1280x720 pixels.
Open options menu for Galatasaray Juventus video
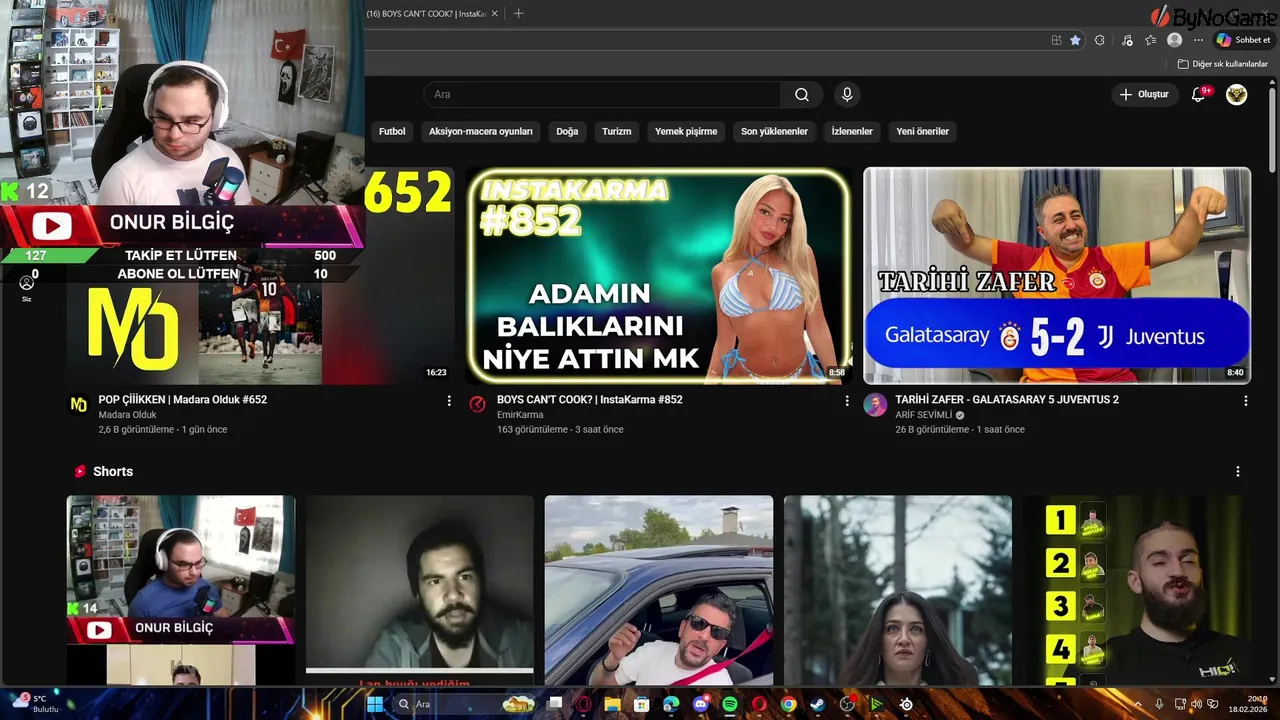coord(1246,401)
